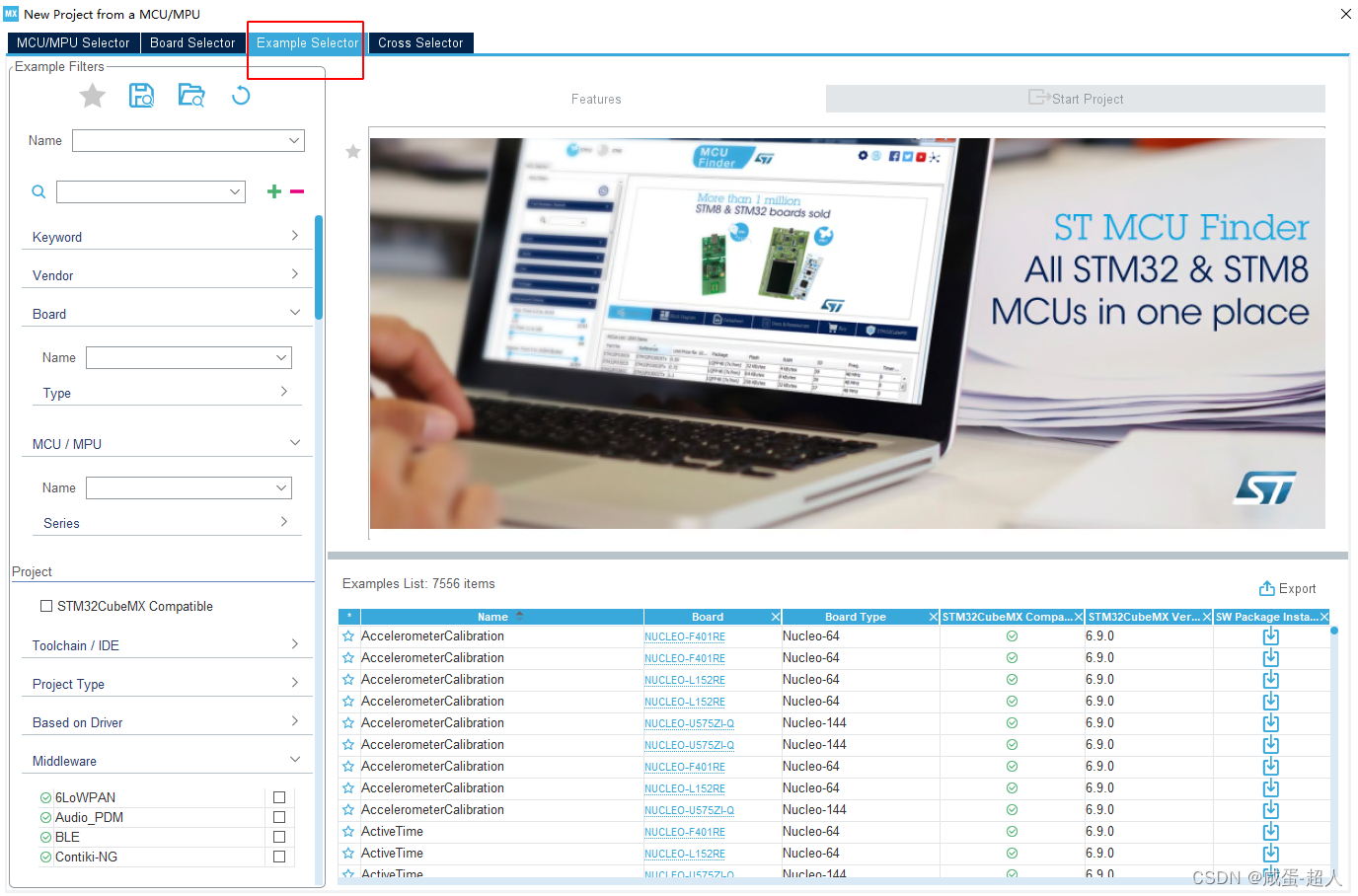The height and width of the screenshot is (896, 1358).
Task: Click the X icon on Board column header
Action: click(776, 617)
